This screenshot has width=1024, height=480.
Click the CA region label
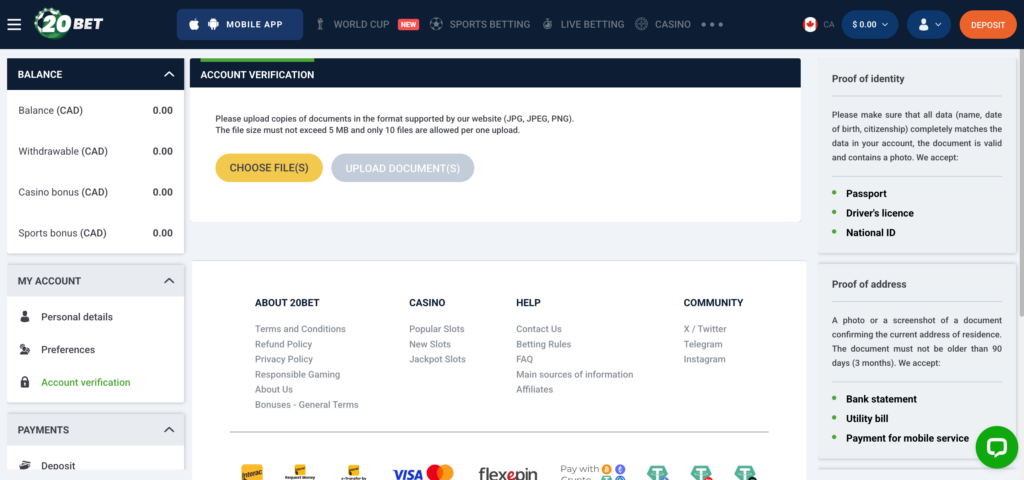point(829,24)
